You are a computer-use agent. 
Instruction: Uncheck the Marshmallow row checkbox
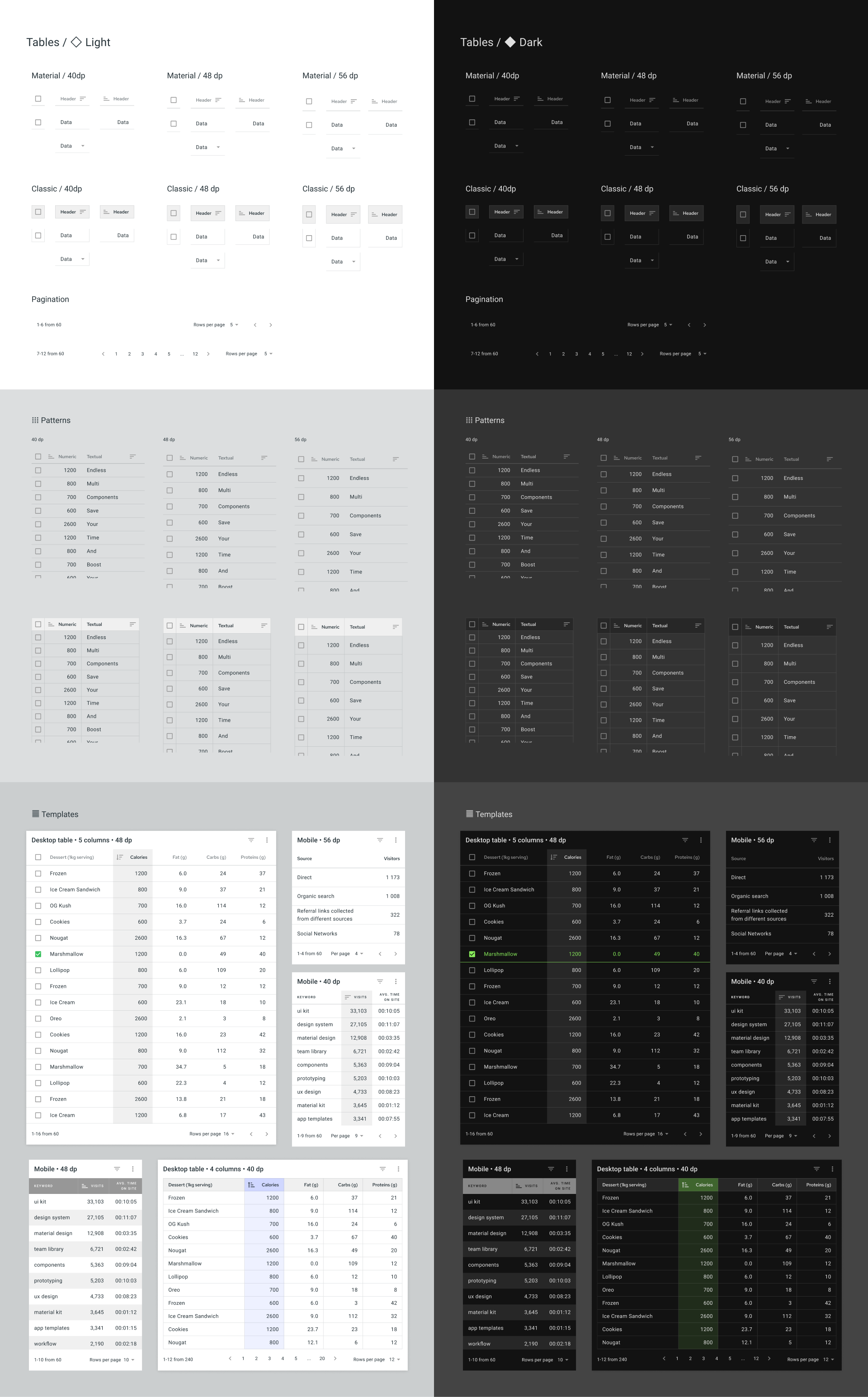tap(38, 954)
